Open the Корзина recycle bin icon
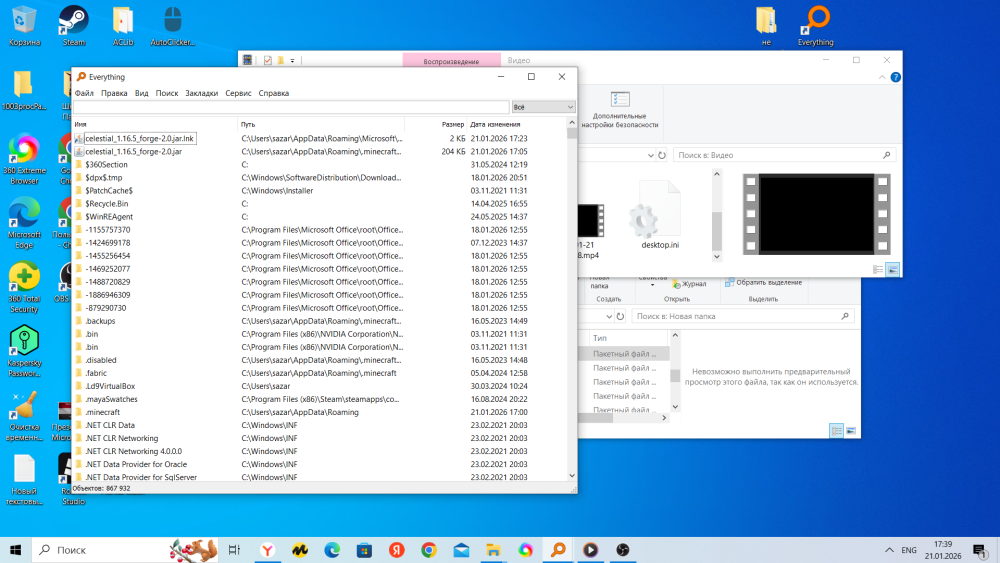Screen dimensions: 1000x563 point(24,26)
